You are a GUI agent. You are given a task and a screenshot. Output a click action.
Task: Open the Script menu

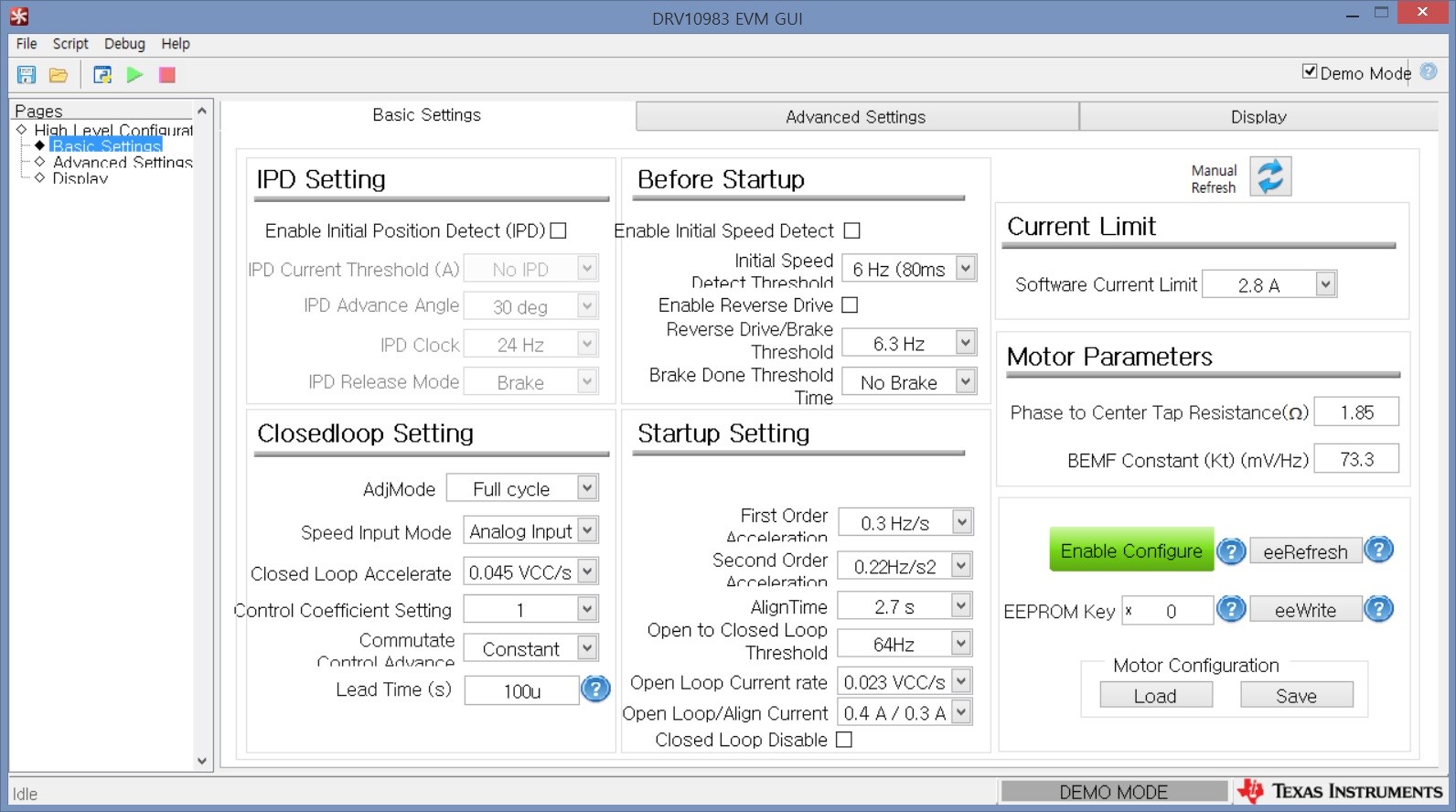coord(70,43)
